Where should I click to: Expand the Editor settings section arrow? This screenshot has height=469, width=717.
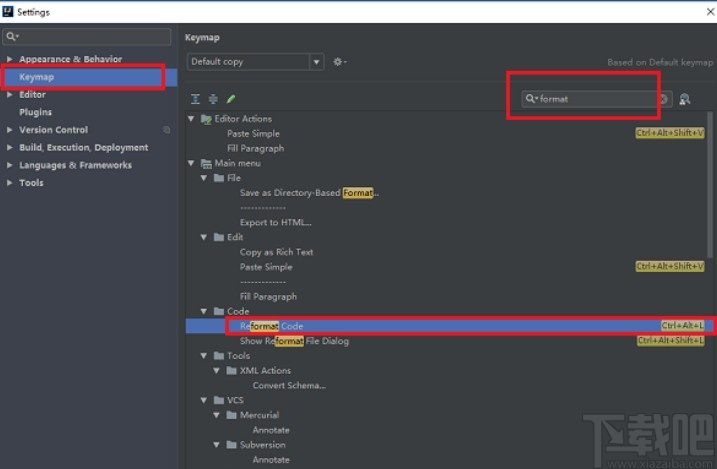click(9, 95)
